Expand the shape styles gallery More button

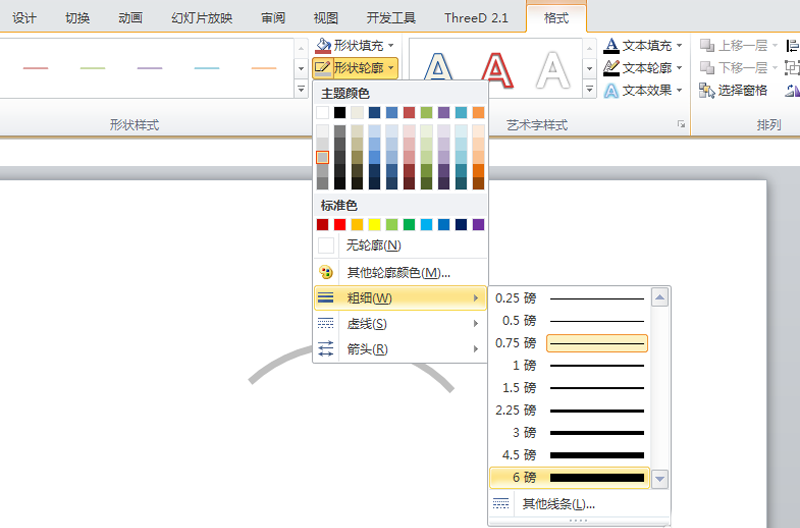pyautogui.click(x=301, y=90)
